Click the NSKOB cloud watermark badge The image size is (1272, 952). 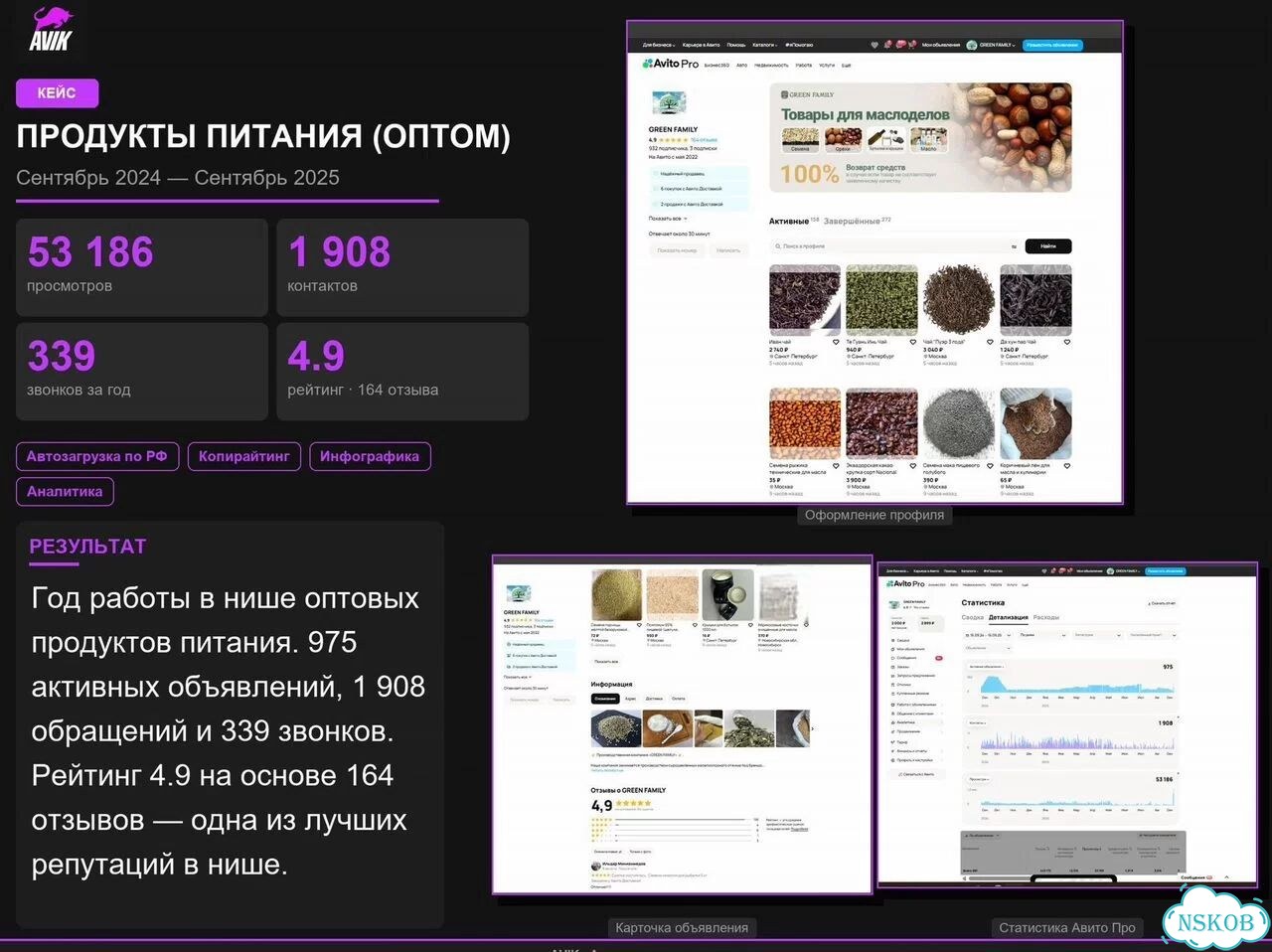coord(1214,919)
